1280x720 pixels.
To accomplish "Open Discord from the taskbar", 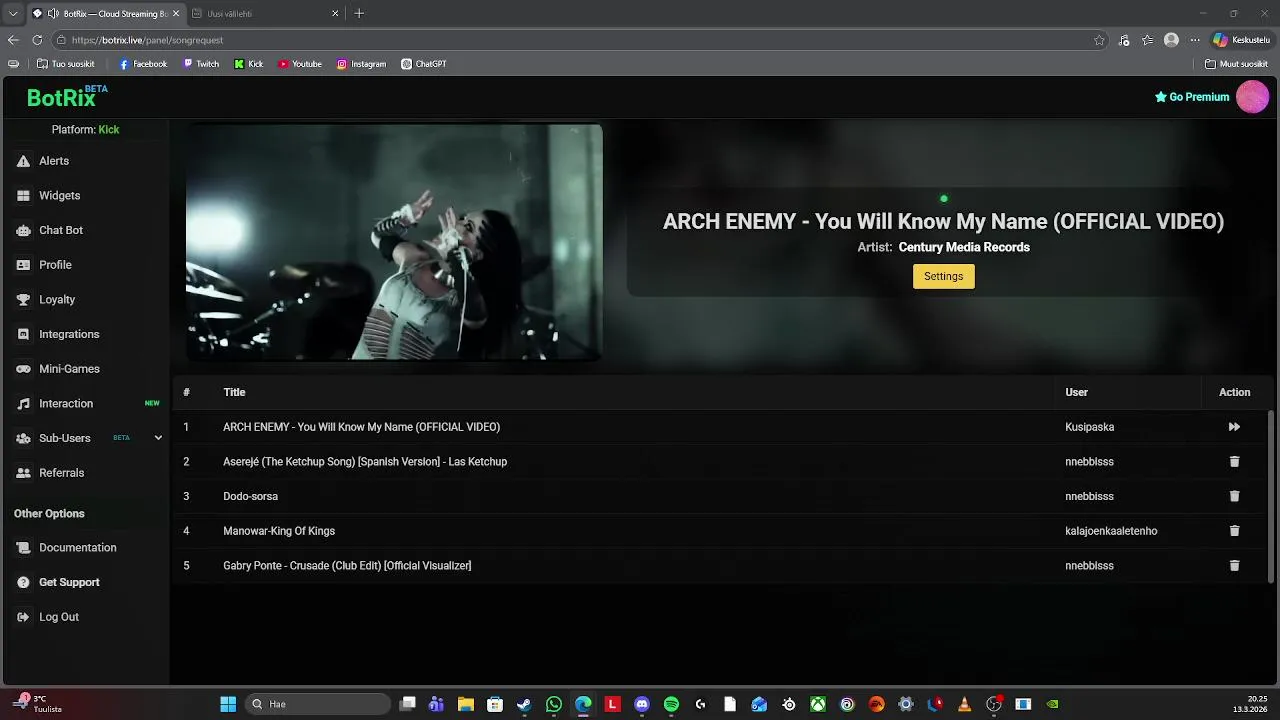I will click(642, 704).
